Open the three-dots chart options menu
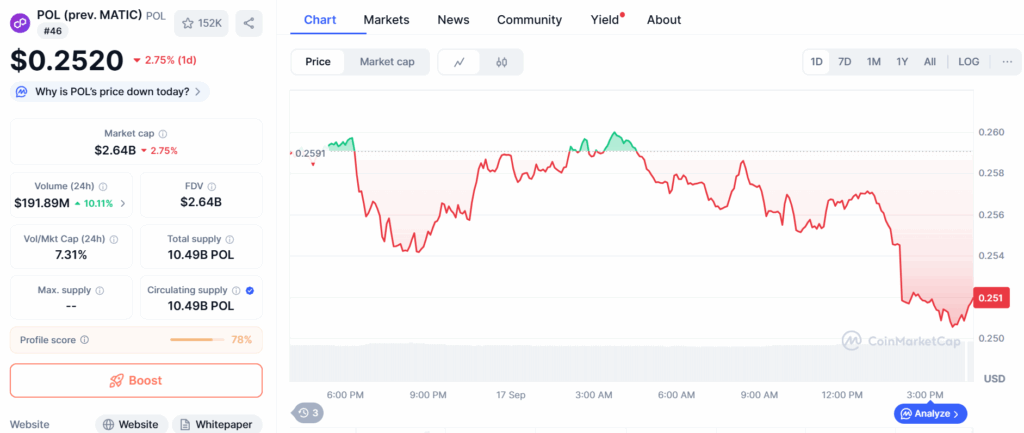 click(1007, 62)
